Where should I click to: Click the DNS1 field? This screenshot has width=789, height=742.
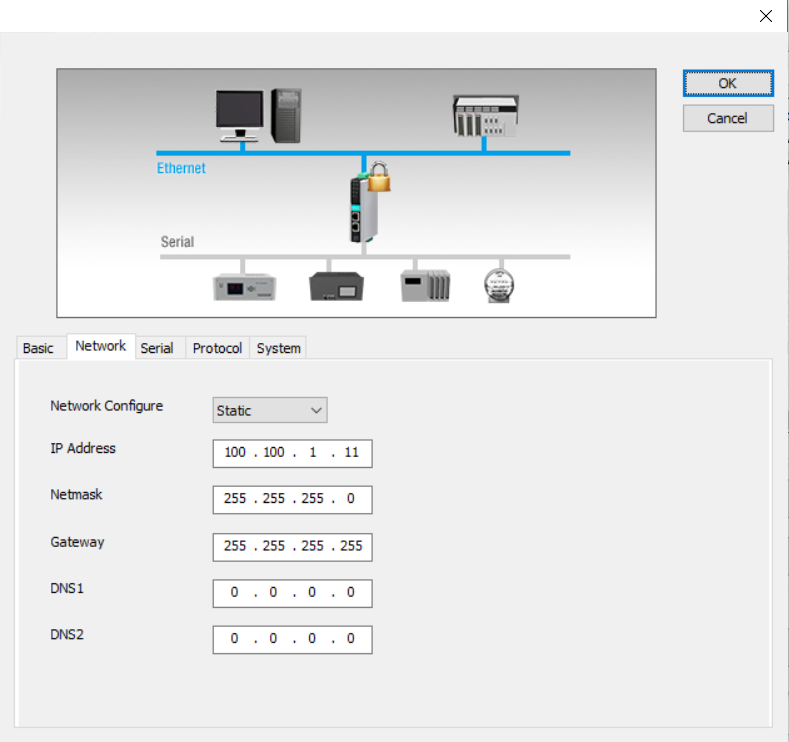(x=292, y=593)
